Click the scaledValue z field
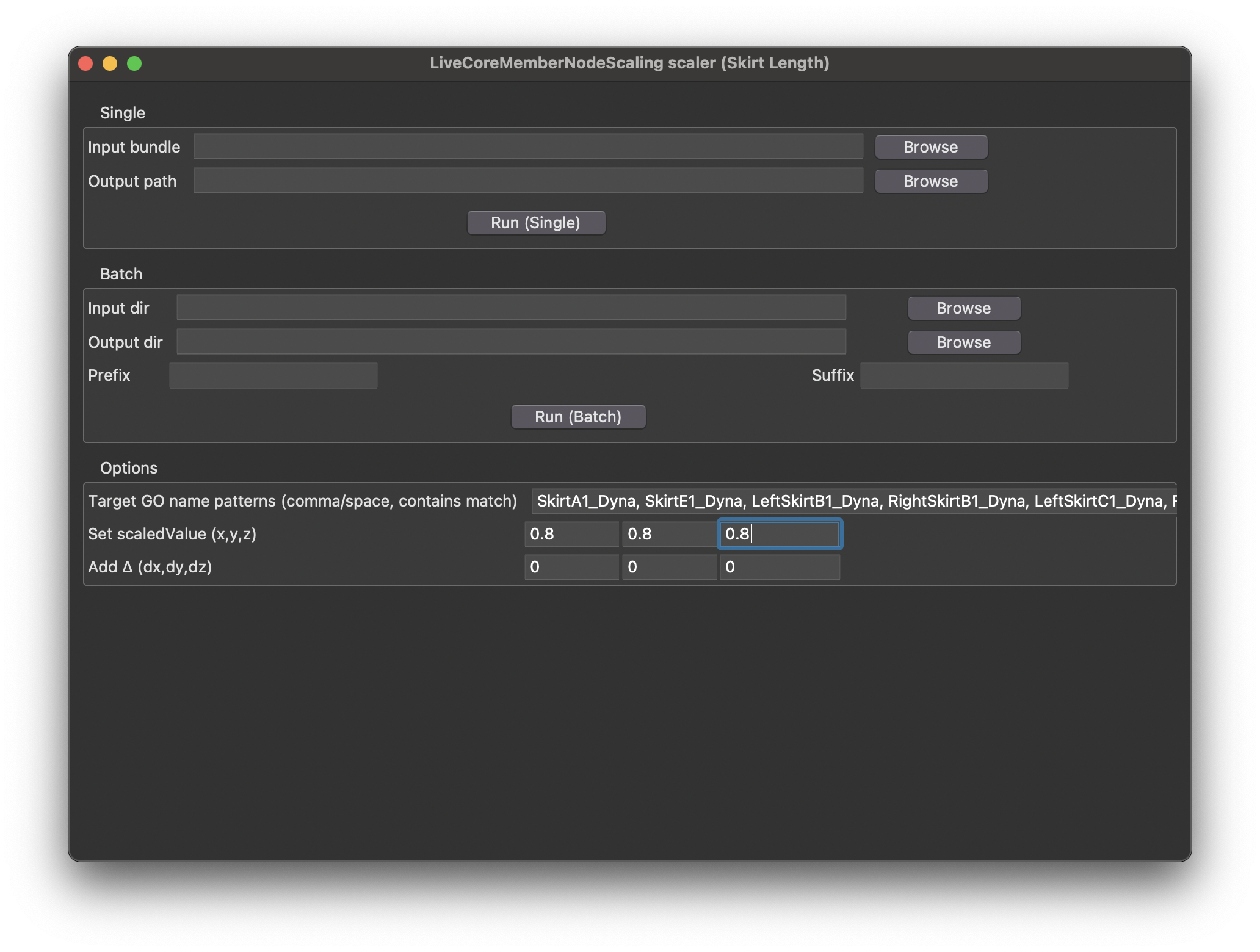The height and width of the screenshot is (952, 1260). point(780,534)
